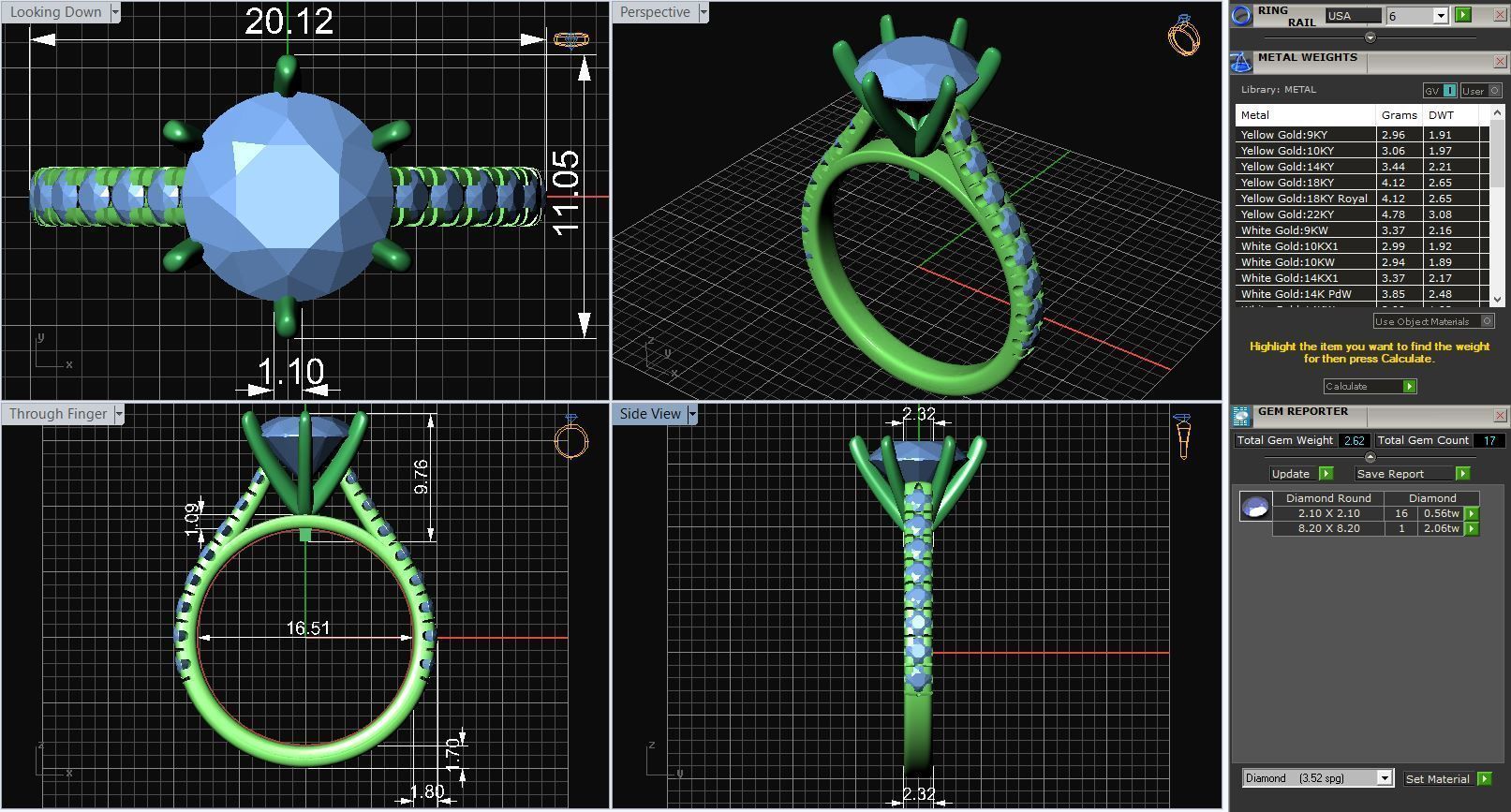Click the Metal Weights panel icon
Image resolution: width=1511 pixels, height=812 pixels.
tap(1241, 62)
